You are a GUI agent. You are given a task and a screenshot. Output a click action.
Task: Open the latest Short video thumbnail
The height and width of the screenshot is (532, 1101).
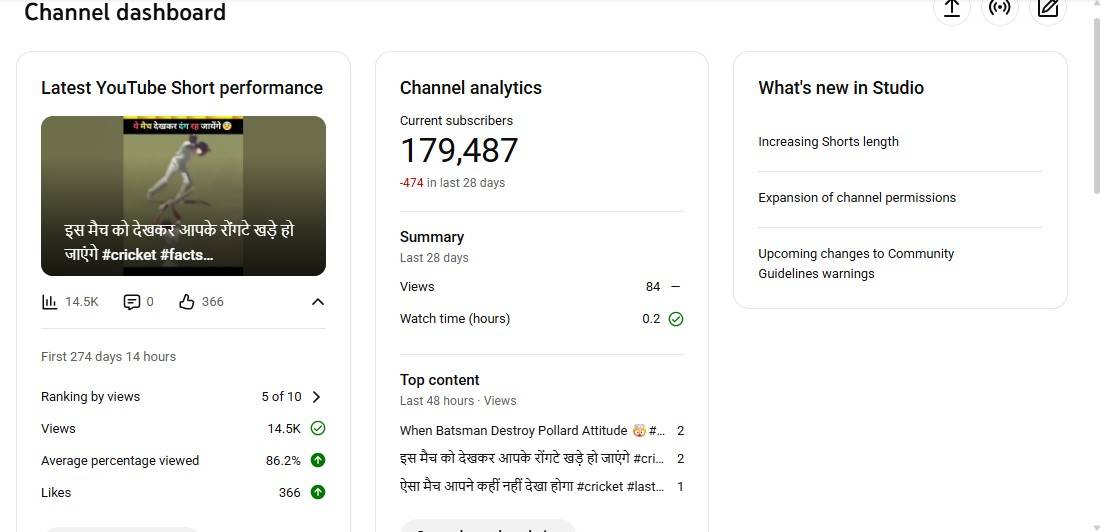[x=183, y=196]
